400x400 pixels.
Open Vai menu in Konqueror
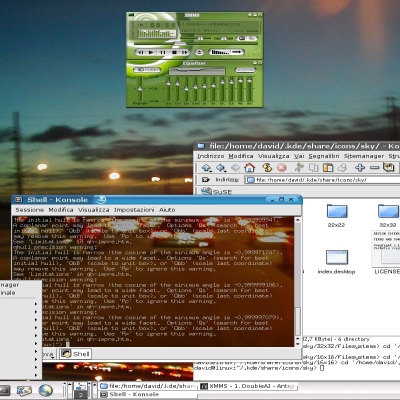(x=299, y=156)
